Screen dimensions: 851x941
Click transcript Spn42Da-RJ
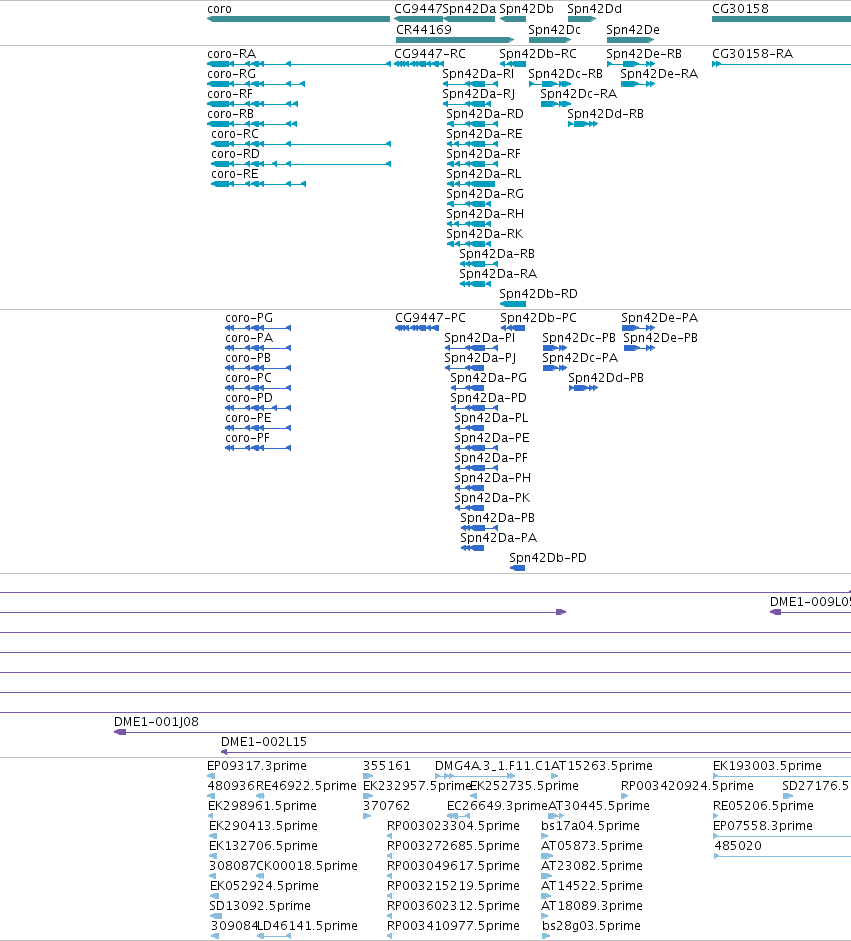click(x=478, y=94)
